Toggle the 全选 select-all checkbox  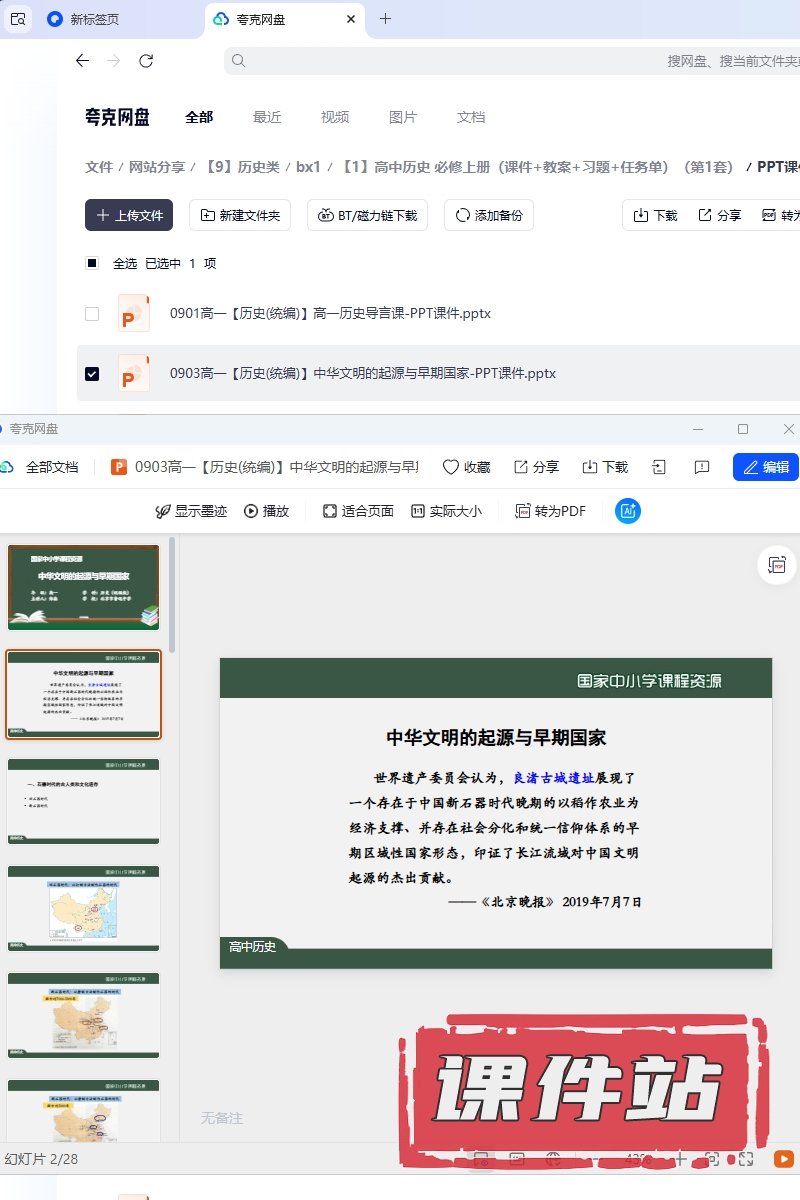pyautogui.click(x=92, y=263)
